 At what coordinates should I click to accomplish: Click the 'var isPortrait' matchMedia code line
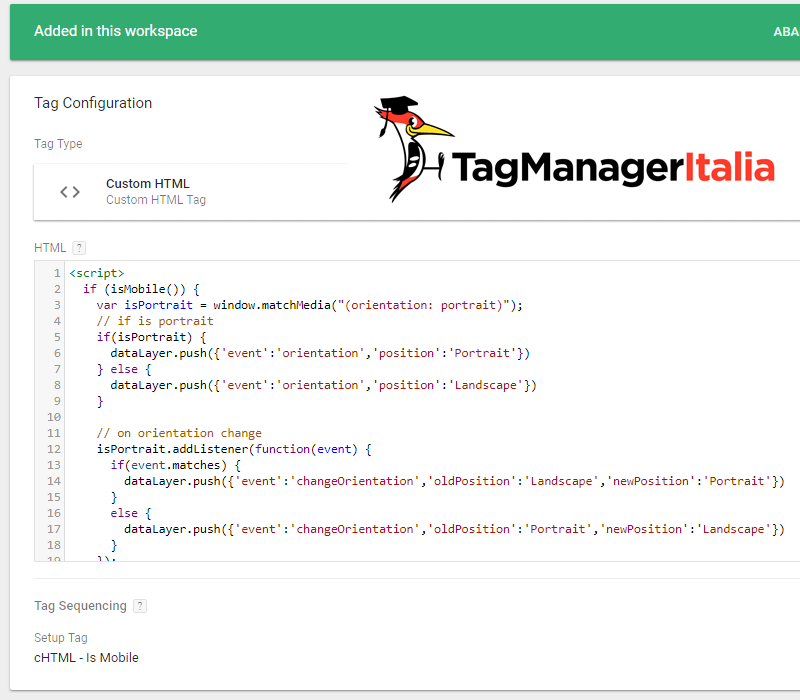[310, 305]
